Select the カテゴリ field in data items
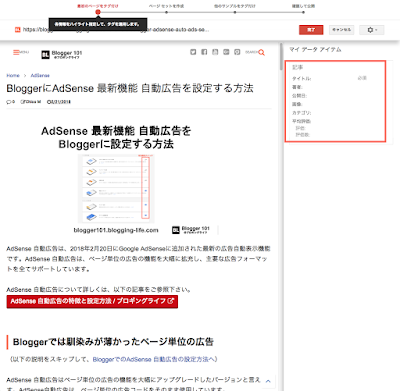The image size is (400, 391). coord(302,113)
